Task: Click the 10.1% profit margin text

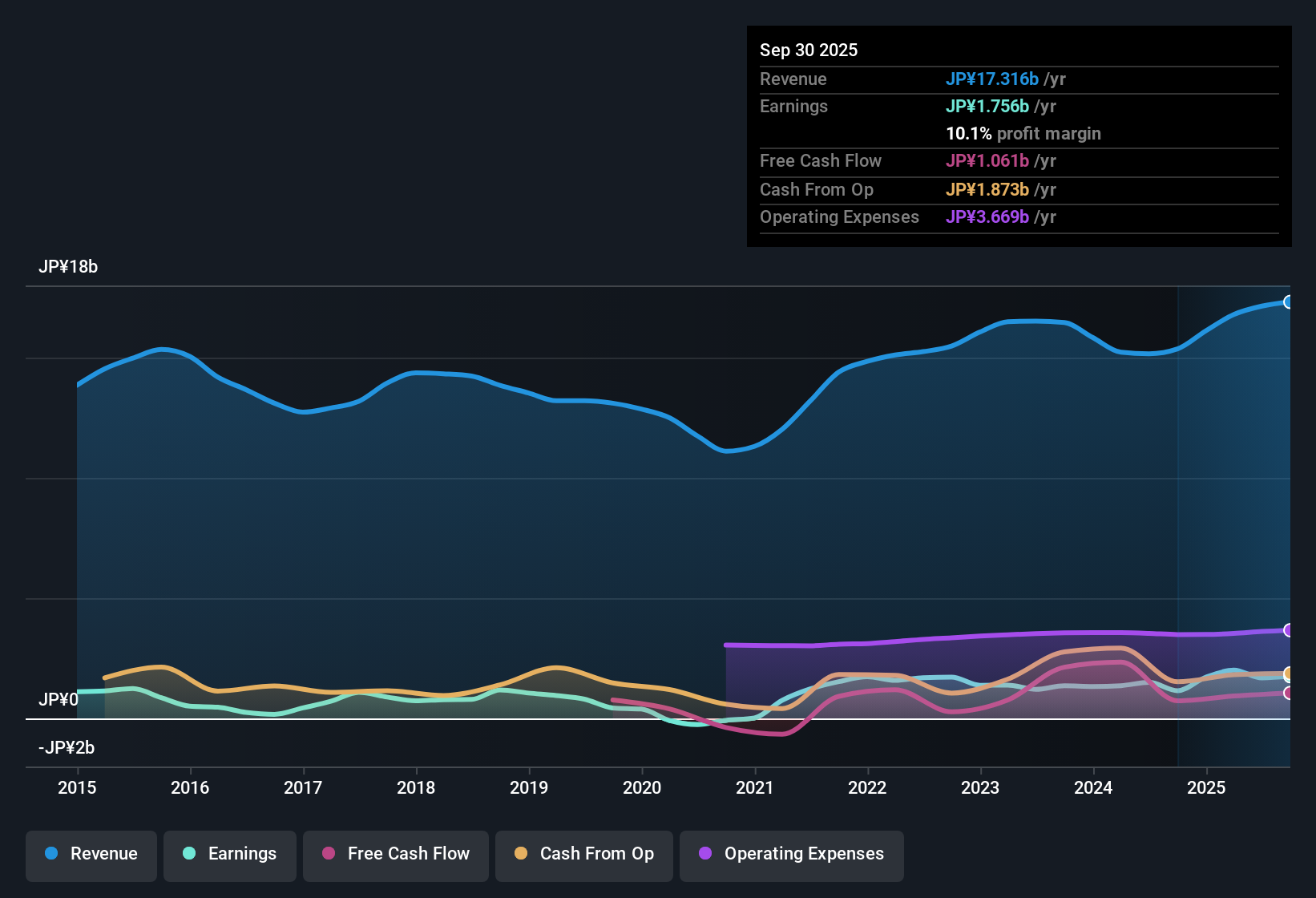Action: click(1023, 134)
